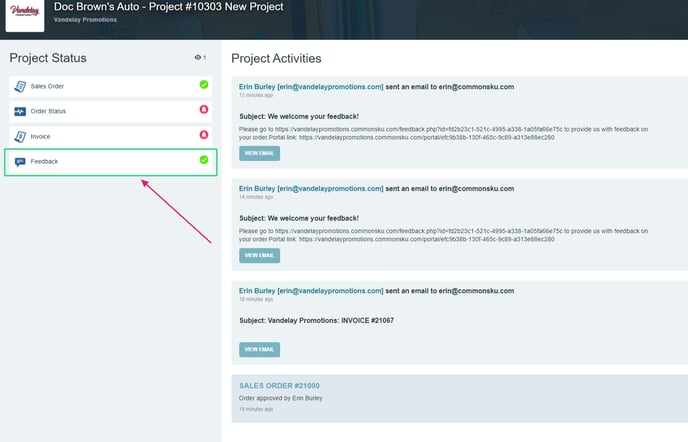Click the Invoice dollar icon

[20, 137]
